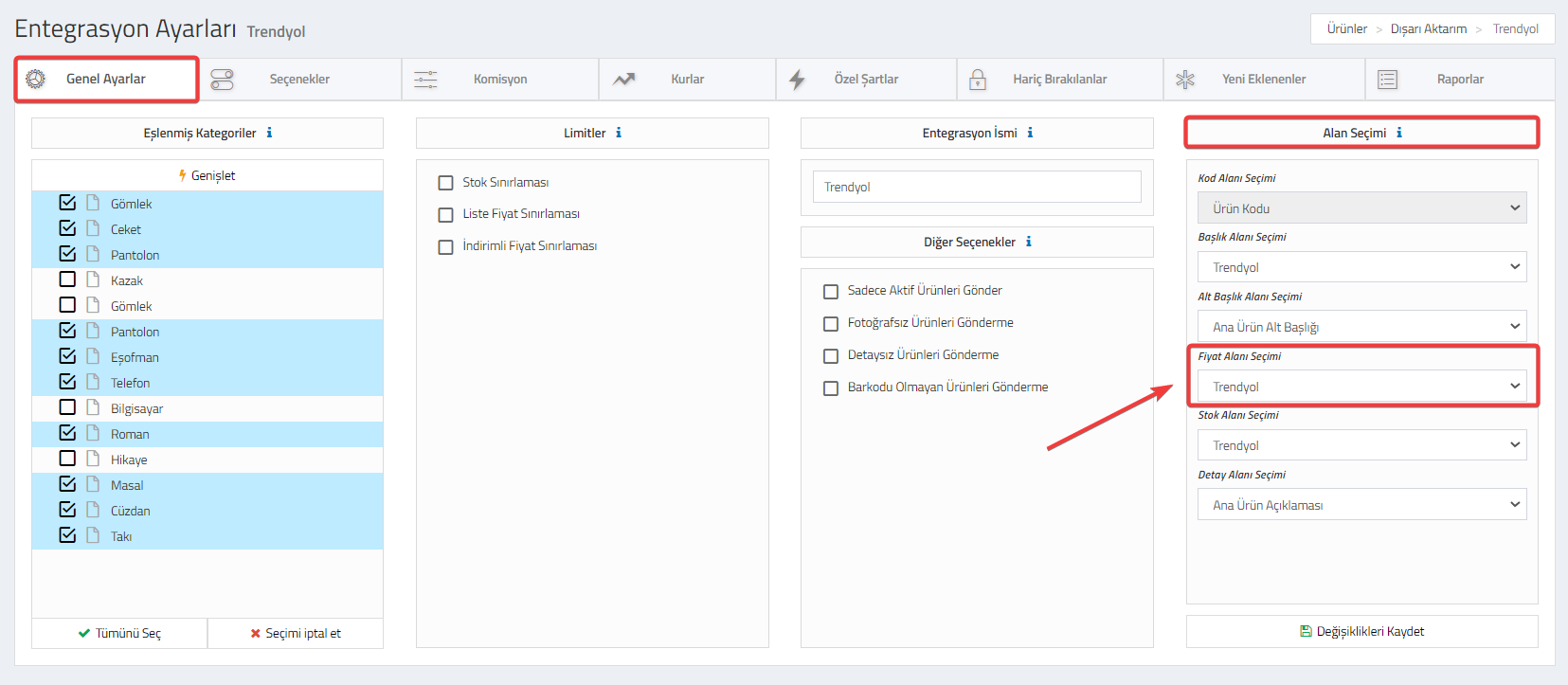Click the lightning icon next to Genişlet
The height and width of the screenshot is (685, 1568).
[x=183, y=175]
